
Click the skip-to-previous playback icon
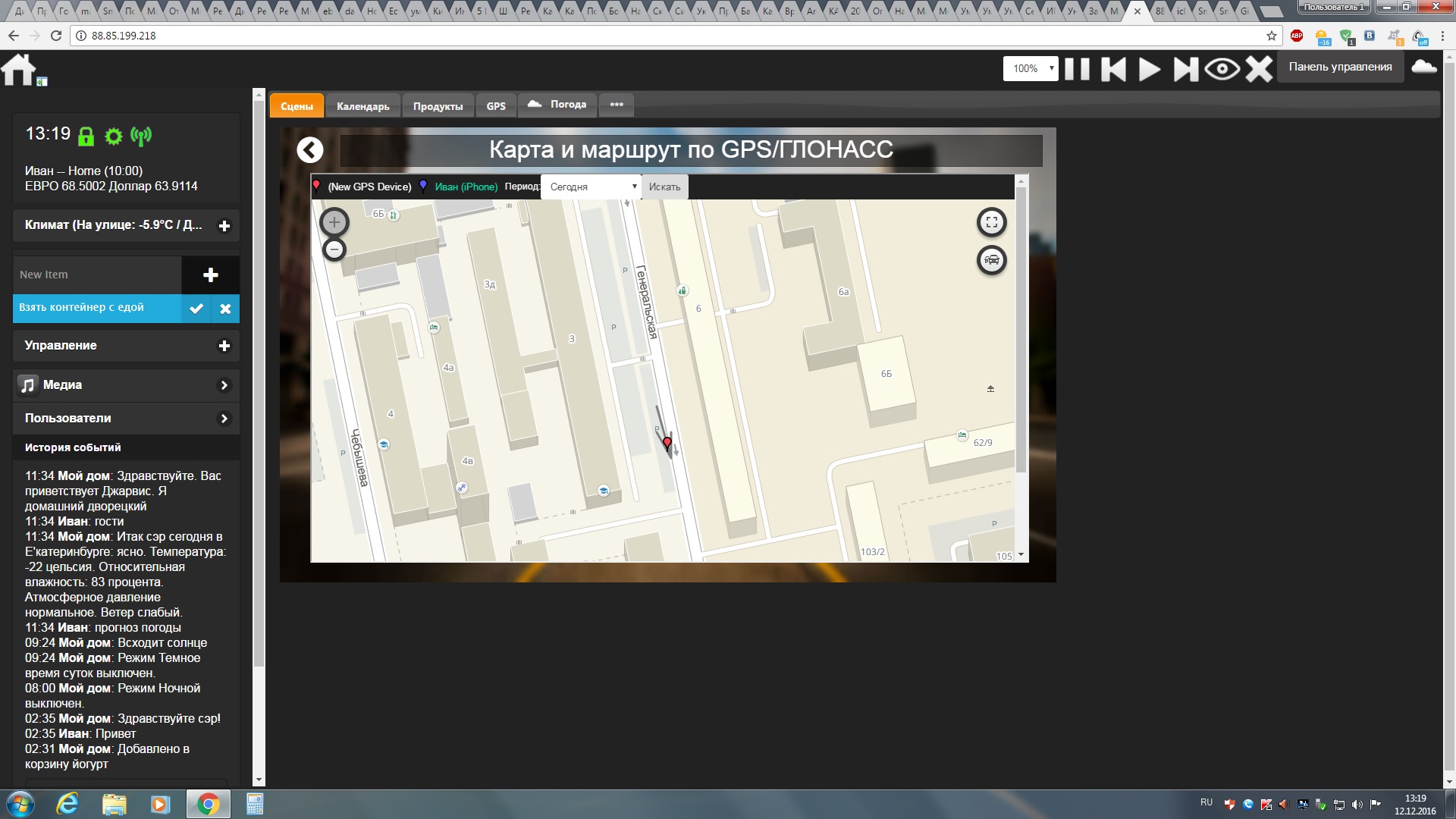(x=1113, y=69)
